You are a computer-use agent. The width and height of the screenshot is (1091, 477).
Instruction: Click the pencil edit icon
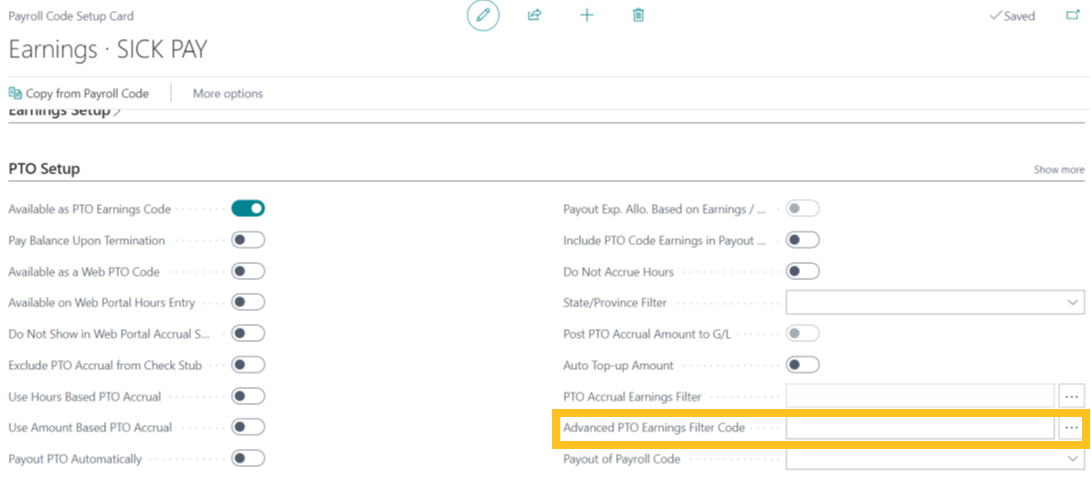tap(483, 15)
